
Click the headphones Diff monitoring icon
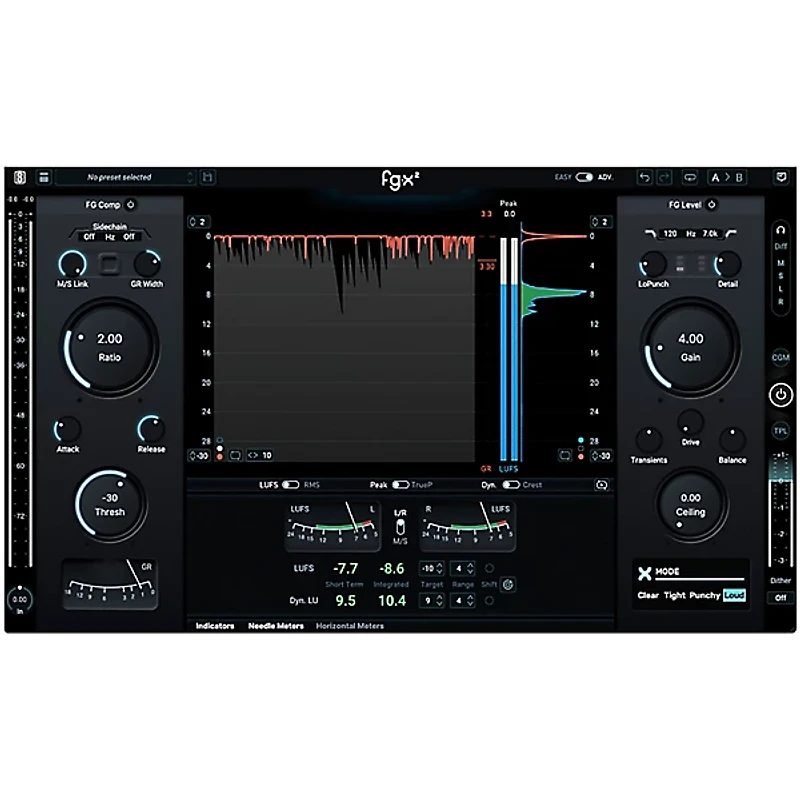click(779, 232)
